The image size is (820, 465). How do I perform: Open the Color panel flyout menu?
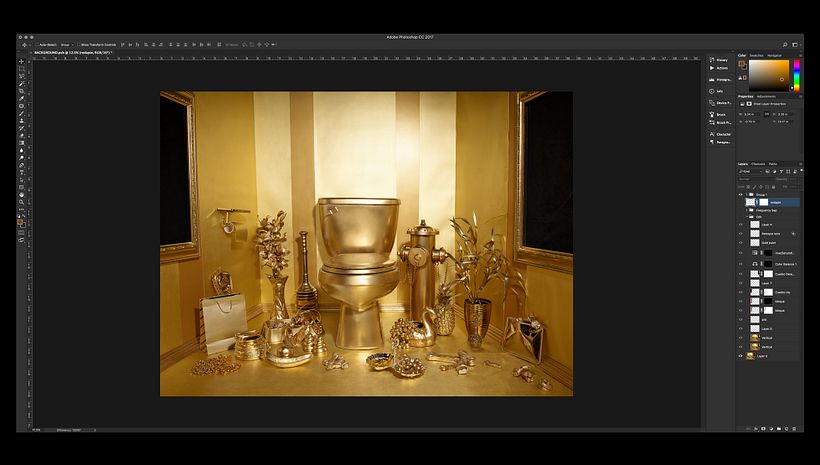(x=801, y=55)
